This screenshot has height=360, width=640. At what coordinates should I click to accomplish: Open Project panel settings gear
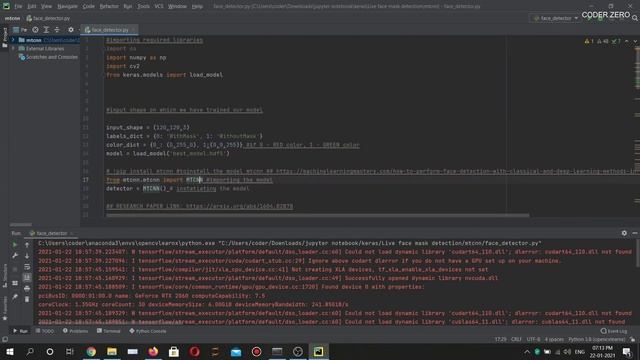pos(71,30)
